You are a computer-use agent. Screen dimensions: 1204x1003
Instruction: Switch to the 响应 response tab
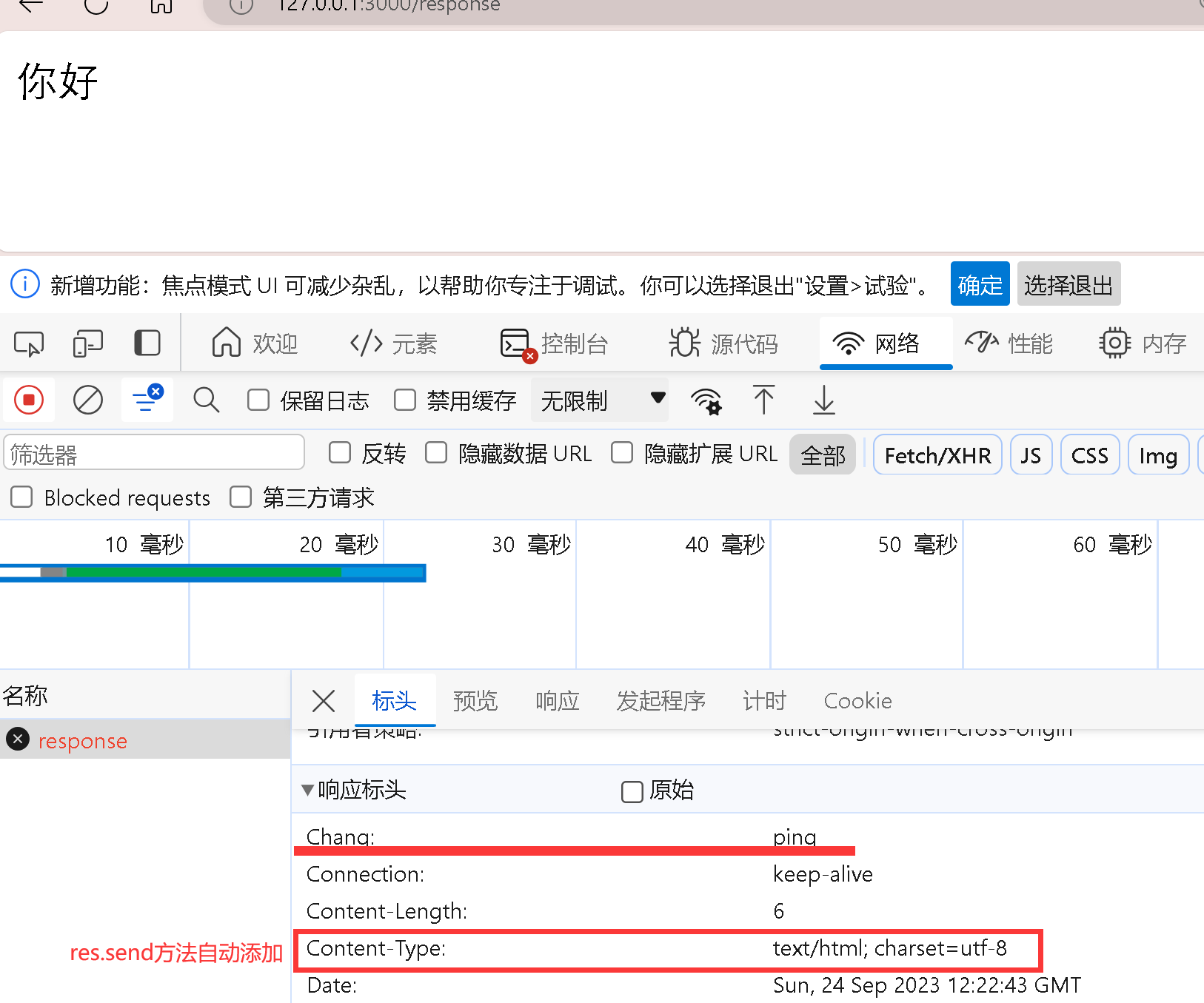point(557,700)
